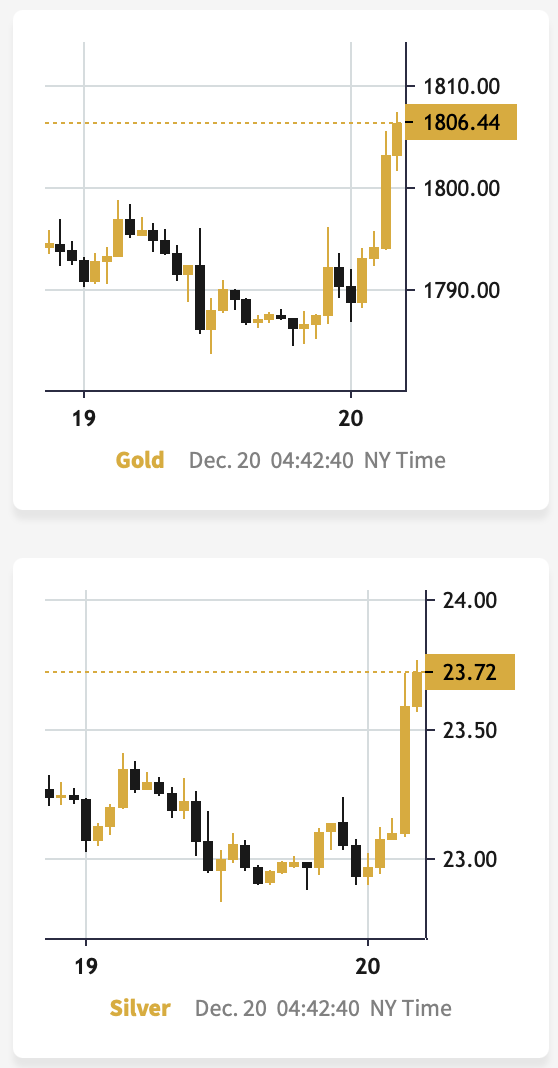The width and height of the screenshot is (558, 1068).
Task: Click the 23.50 silver axis label
Action: pos(470,730)
